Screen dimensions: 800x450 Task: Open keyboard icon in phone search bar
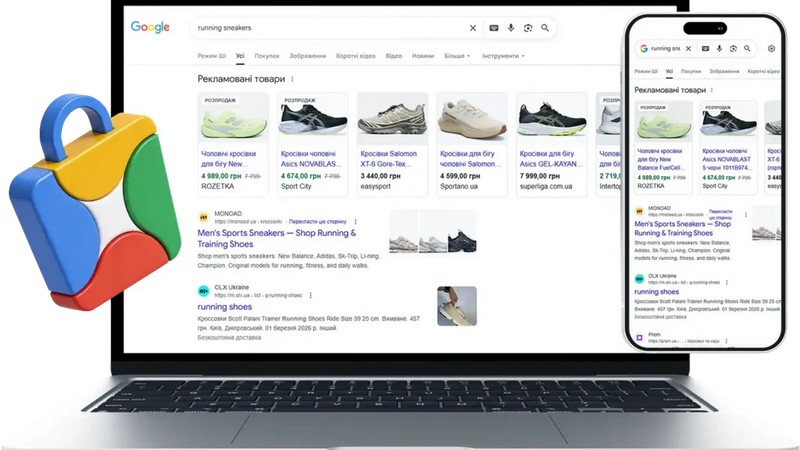[705, 48]
